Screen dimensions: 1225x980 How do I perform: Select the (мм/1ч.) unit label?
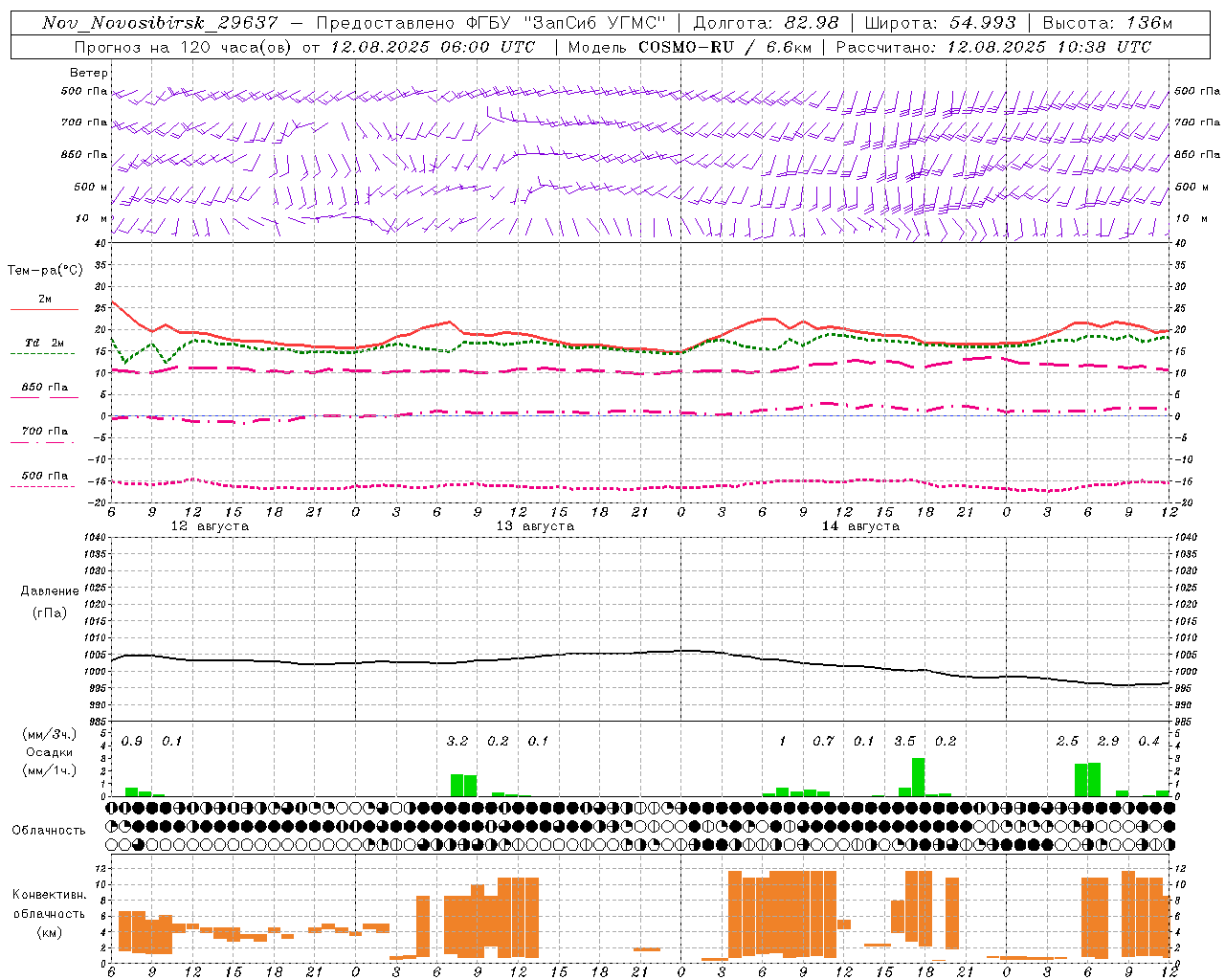click(49, 769)
